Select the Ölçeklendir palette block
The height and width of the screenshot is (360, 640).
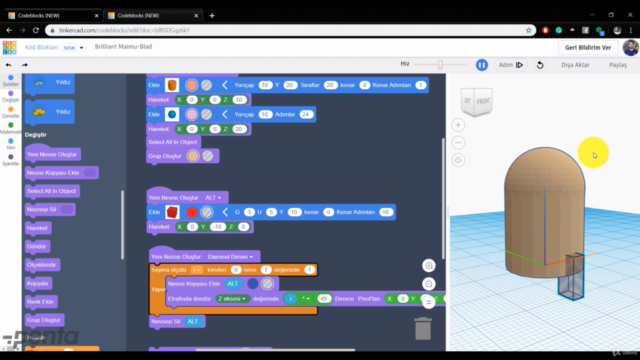[x=42, y=264]
